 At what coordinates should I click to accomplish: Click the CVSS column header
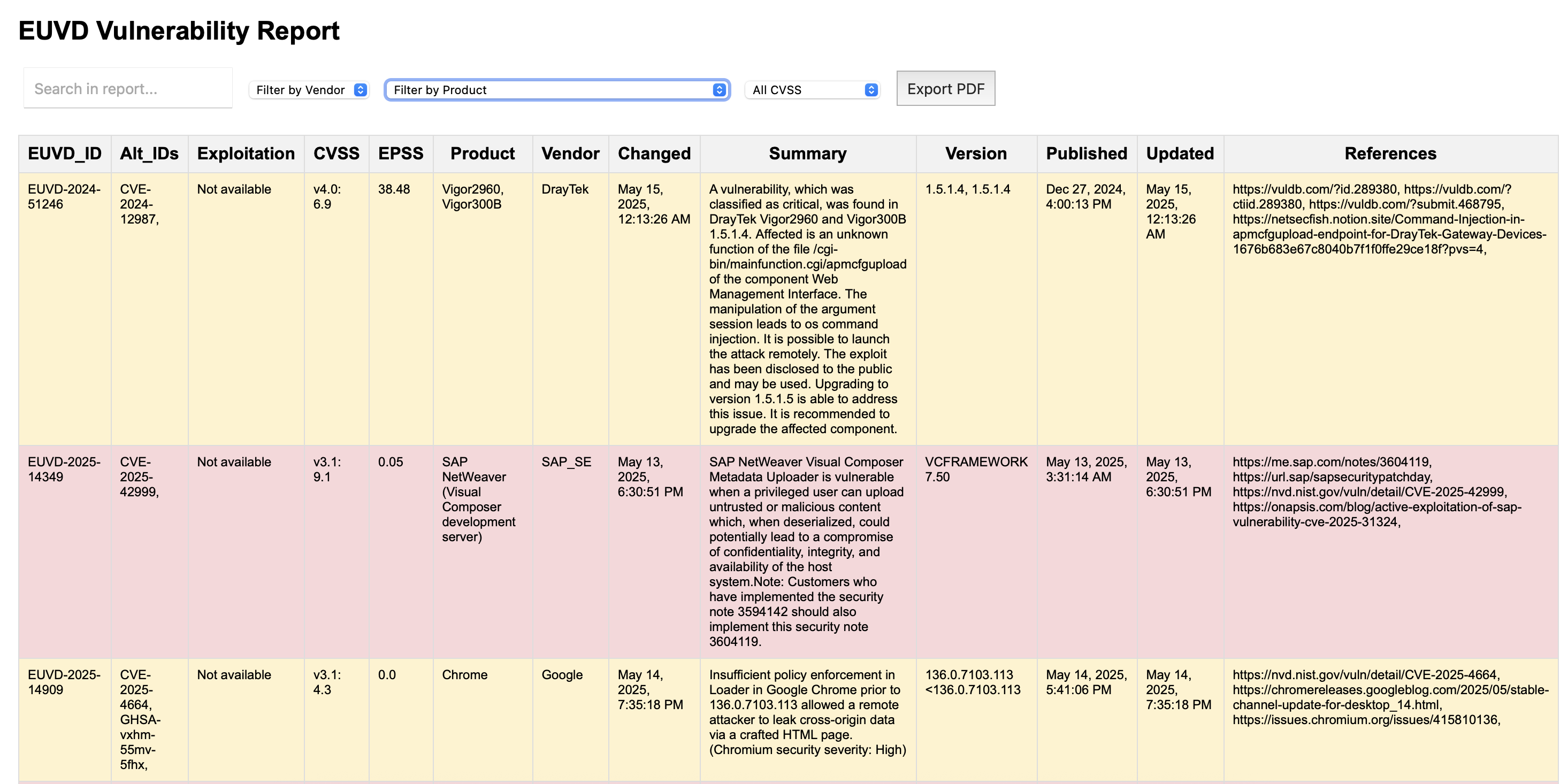336,154
